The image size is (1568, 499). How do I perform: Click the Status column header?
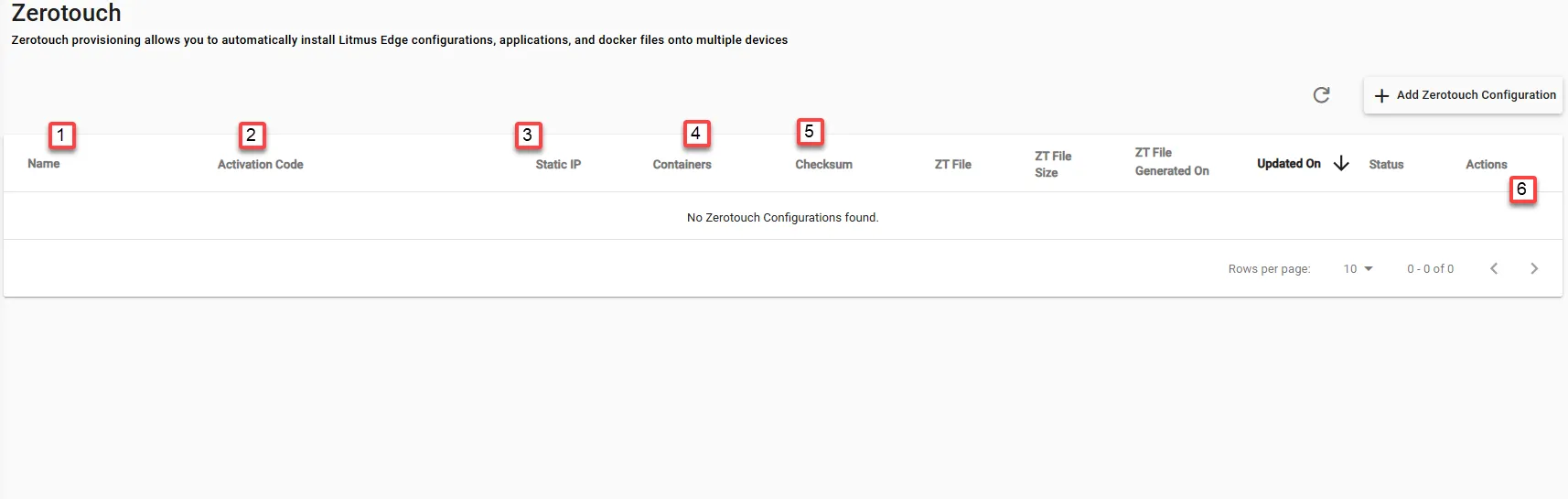(1386, 164)
